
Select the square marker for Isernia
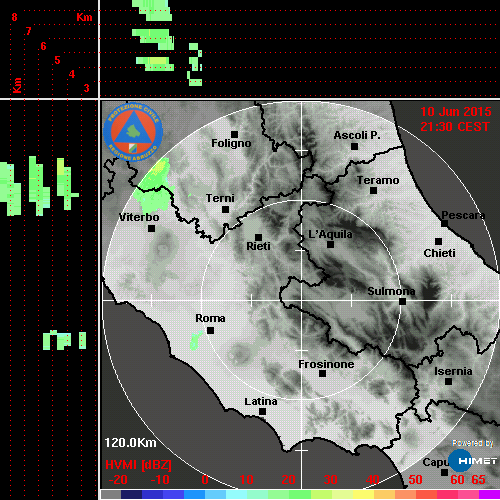tap(449, 381)
